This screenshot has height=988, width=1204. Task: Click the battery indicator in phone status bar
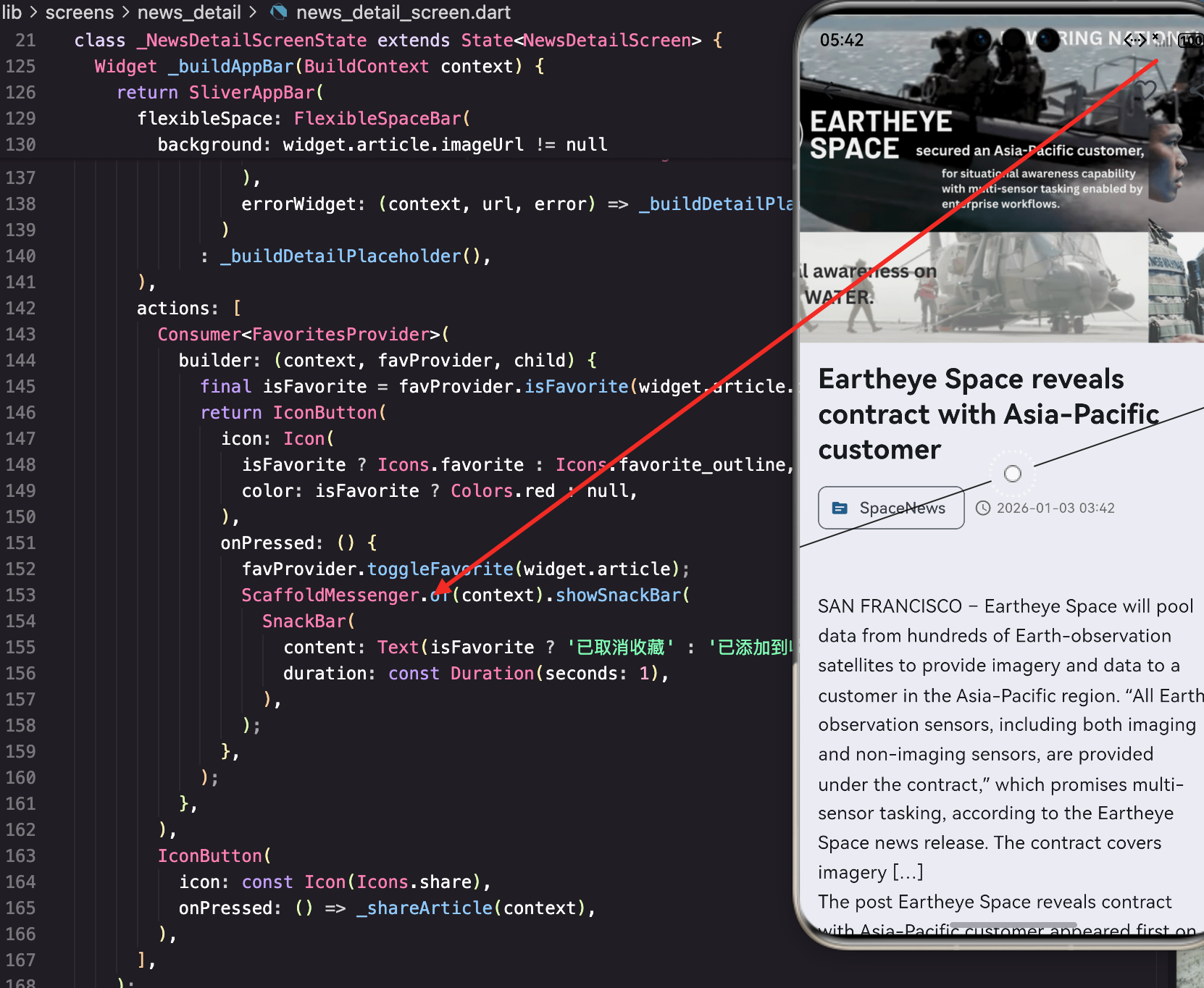coord(1191,41)
